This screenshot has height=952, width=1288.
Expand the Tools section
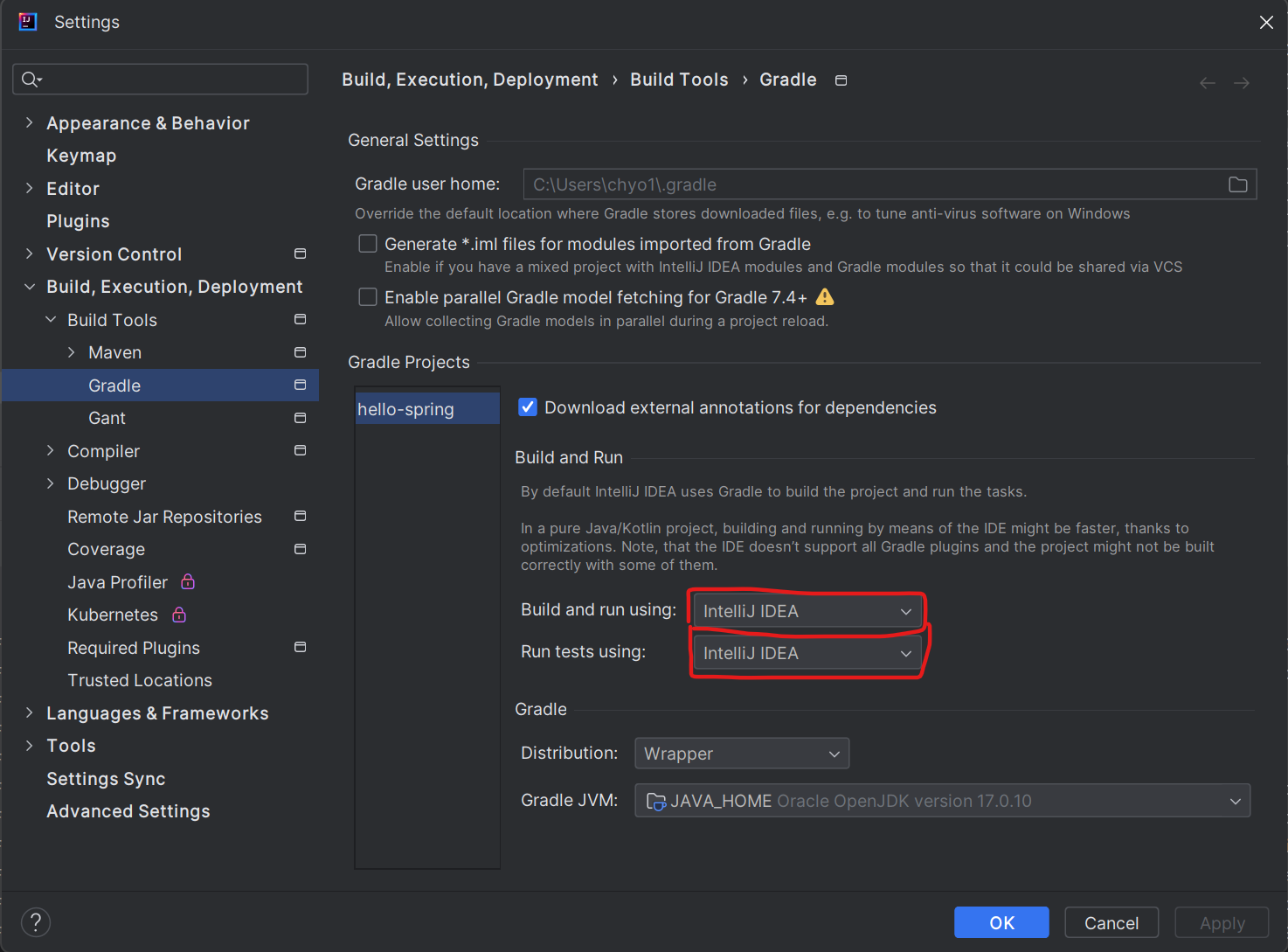(30, 746)
